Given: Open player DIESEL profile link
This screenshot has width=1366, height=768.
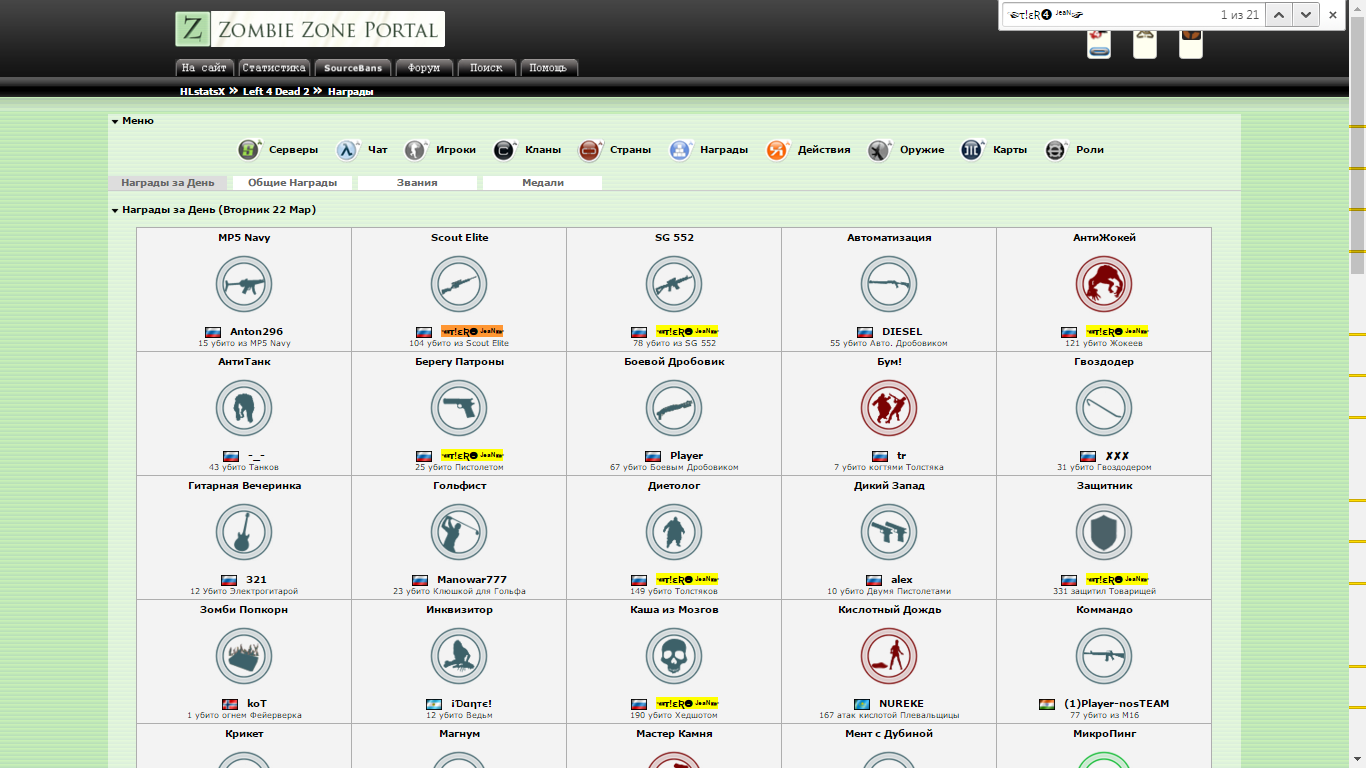Looking at the screenshot, I should (902, 331).
